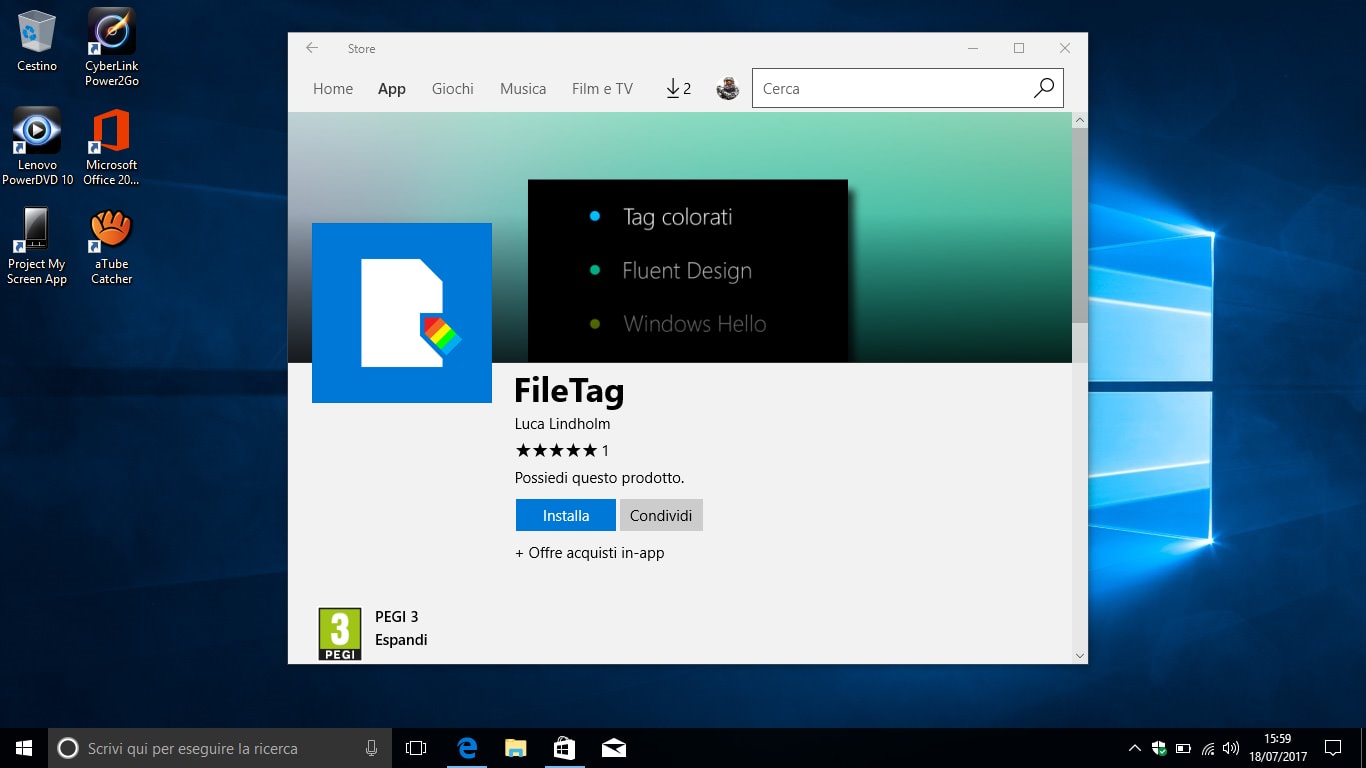Open the Cestino recycle bin icon

[x=37, y=41]
